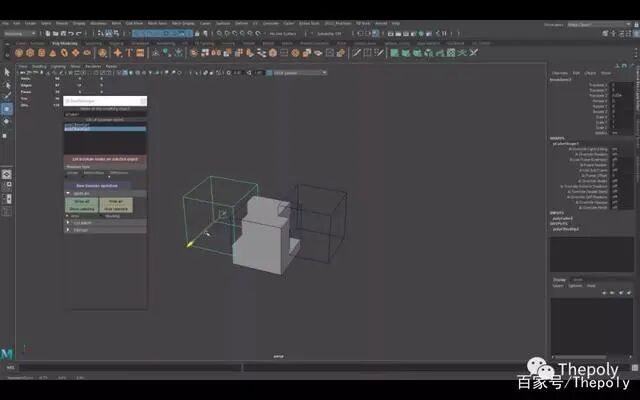This screenshot has height=400, width=640.
Task: Open the Windows menu
Action: (98, 24)
